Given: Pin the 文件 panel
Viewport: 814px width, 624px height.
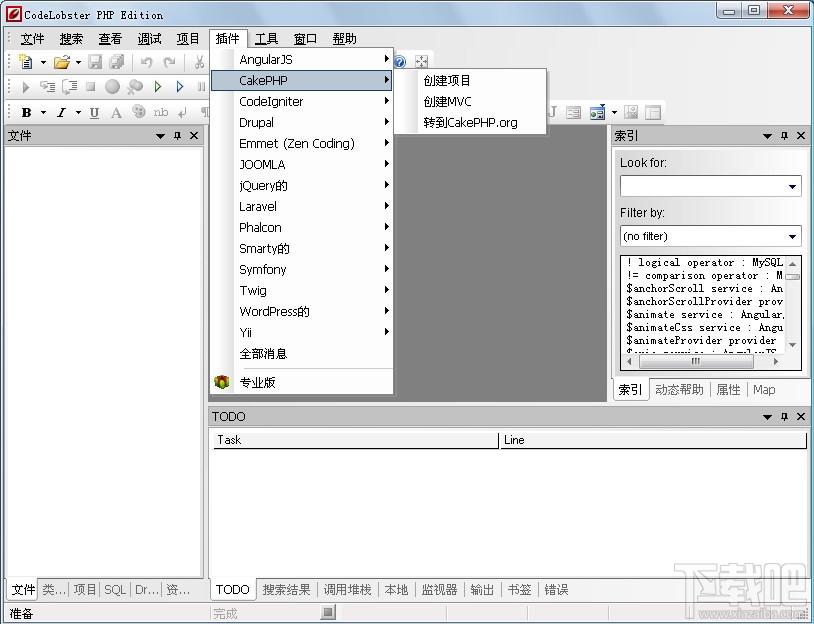Looking at the screenshot, I should (177, 136).
